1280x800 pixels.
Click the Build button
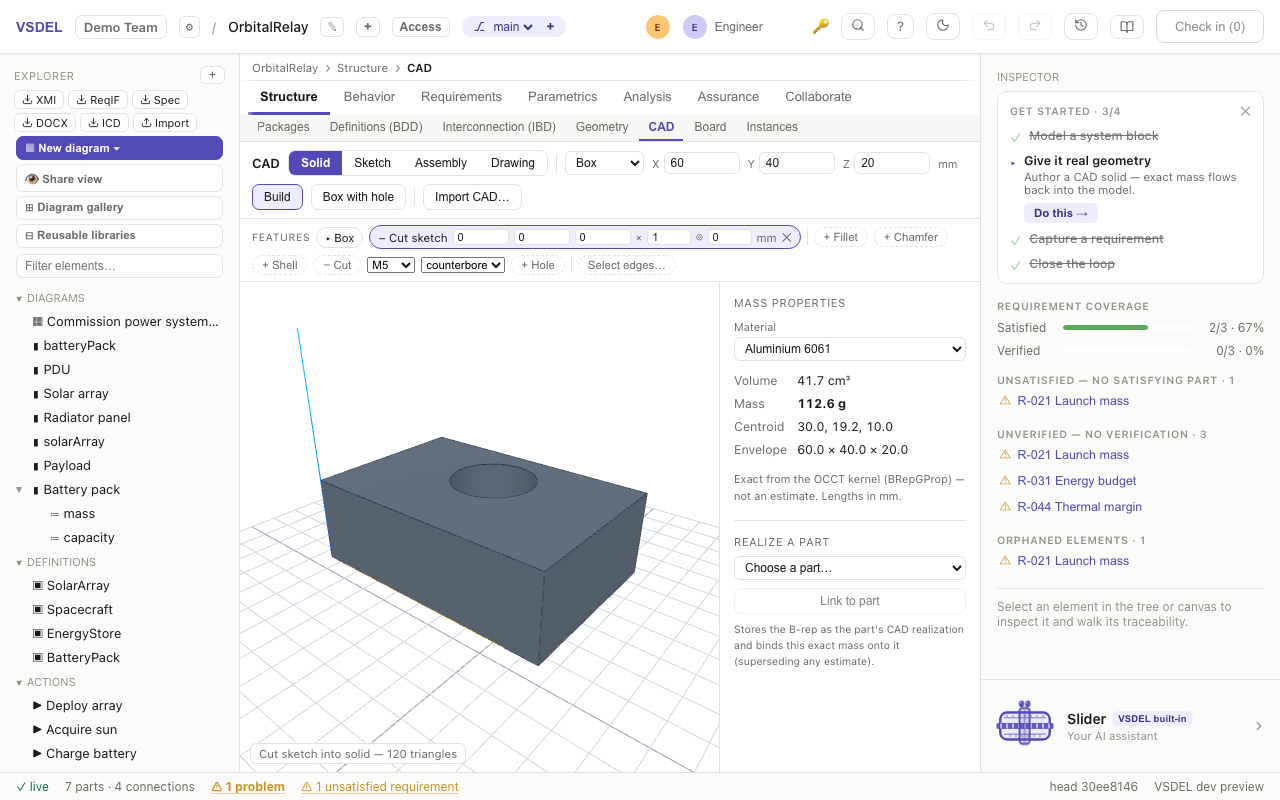(x=277, y=197)
